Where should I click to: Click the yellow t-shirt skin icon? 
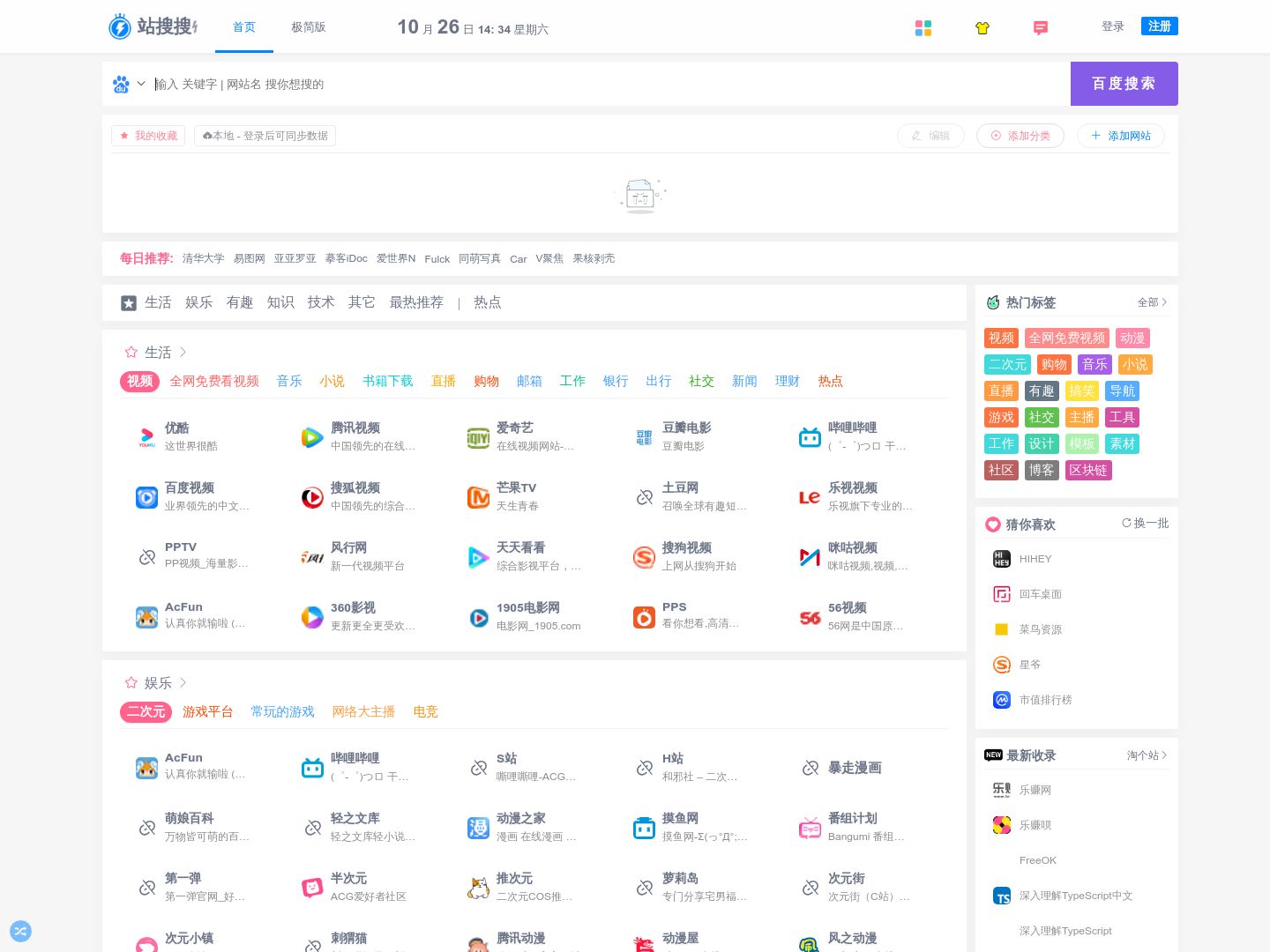click(x=982, y=28)
